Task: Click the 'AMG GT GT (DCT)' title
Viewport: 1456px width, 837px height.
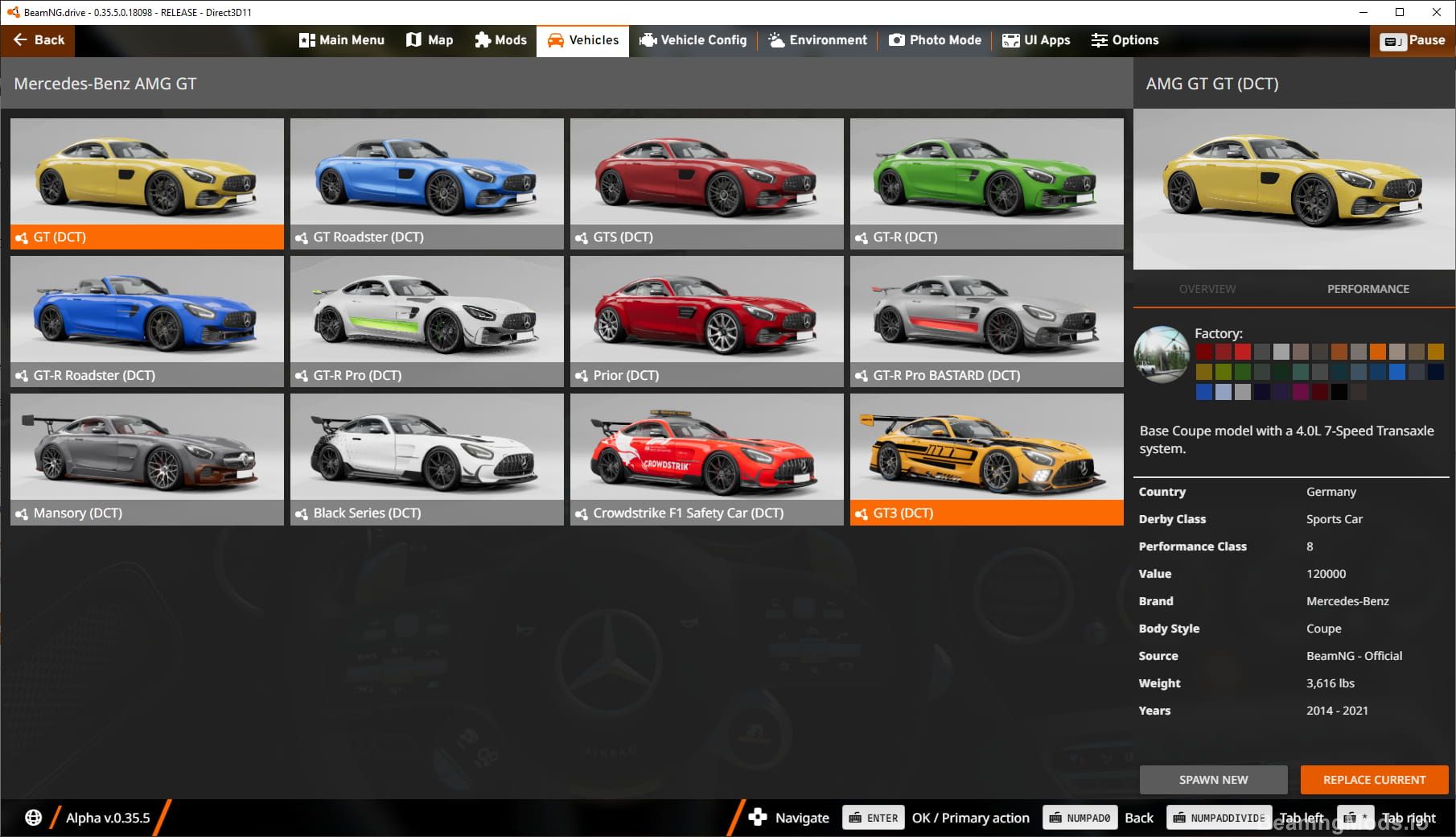Action: [1212, 84]
